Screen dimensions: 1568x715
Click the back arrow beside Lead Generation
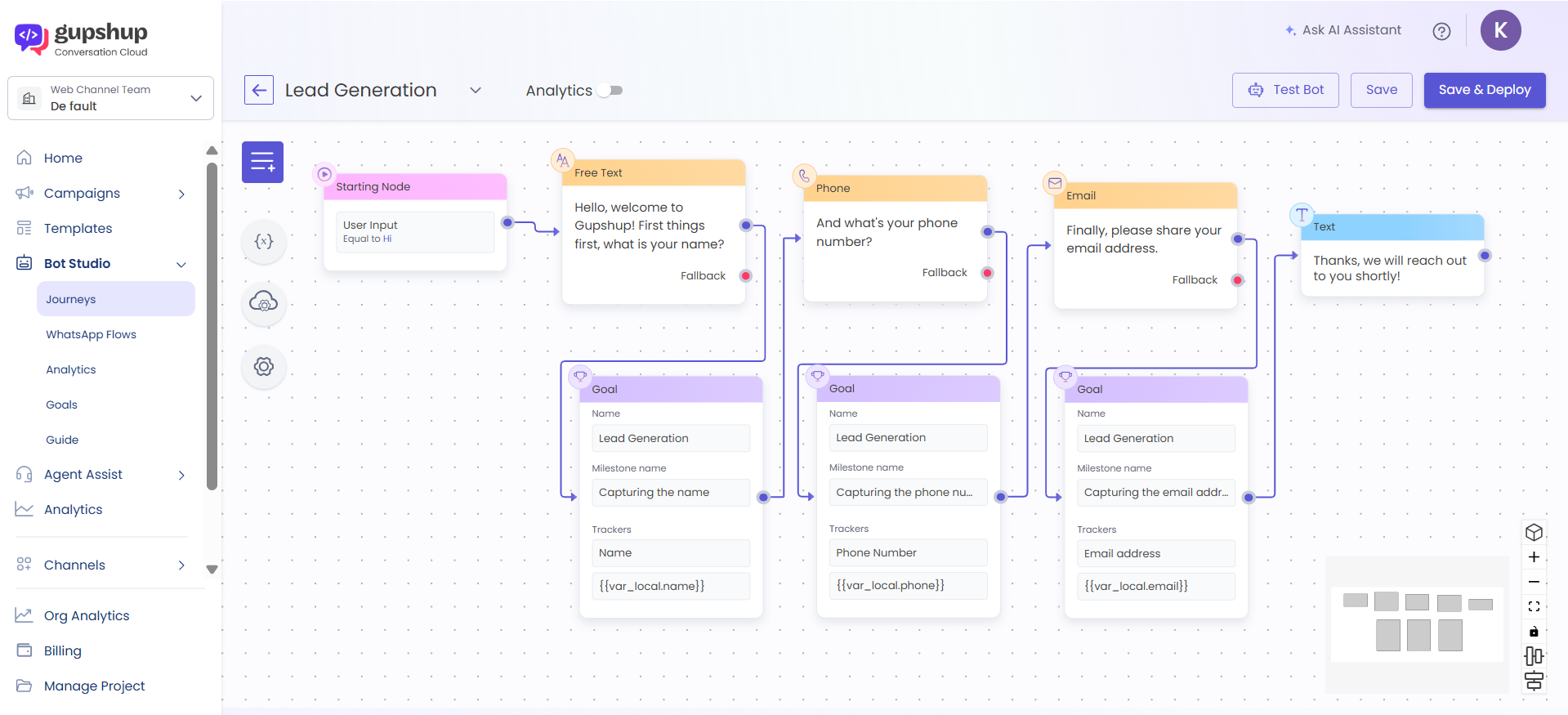[x=259, y=90]
